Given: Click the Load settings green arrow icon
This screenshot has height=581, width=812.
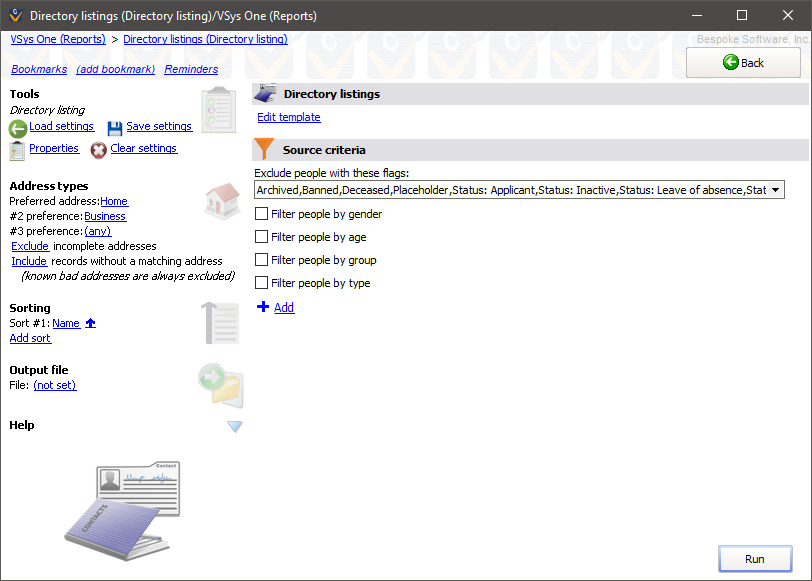Looking at the screenshot, I should [x=18, y=126].
